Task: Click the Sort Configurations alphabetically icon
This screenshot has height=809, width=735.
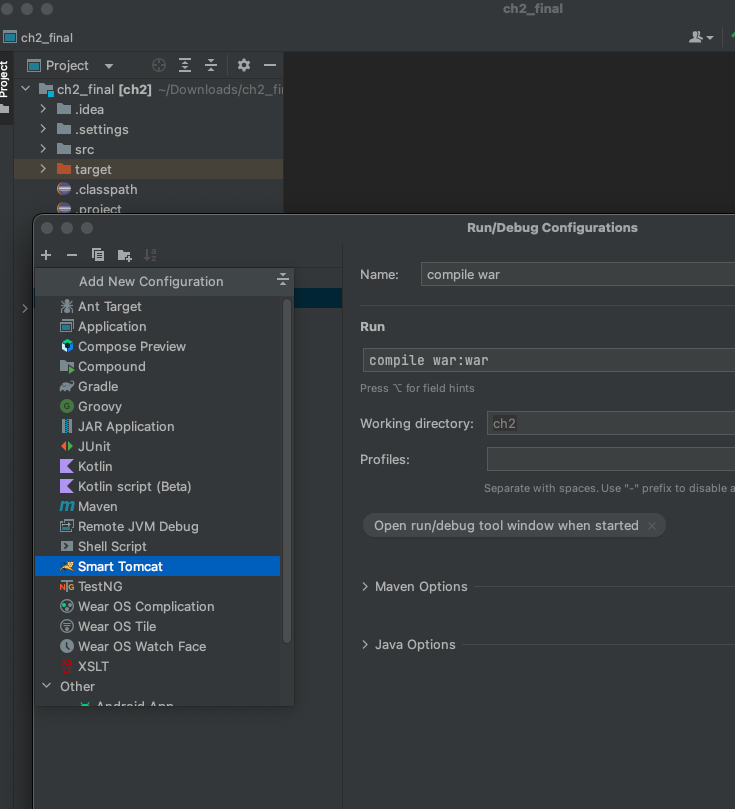Action: [150, 255]
